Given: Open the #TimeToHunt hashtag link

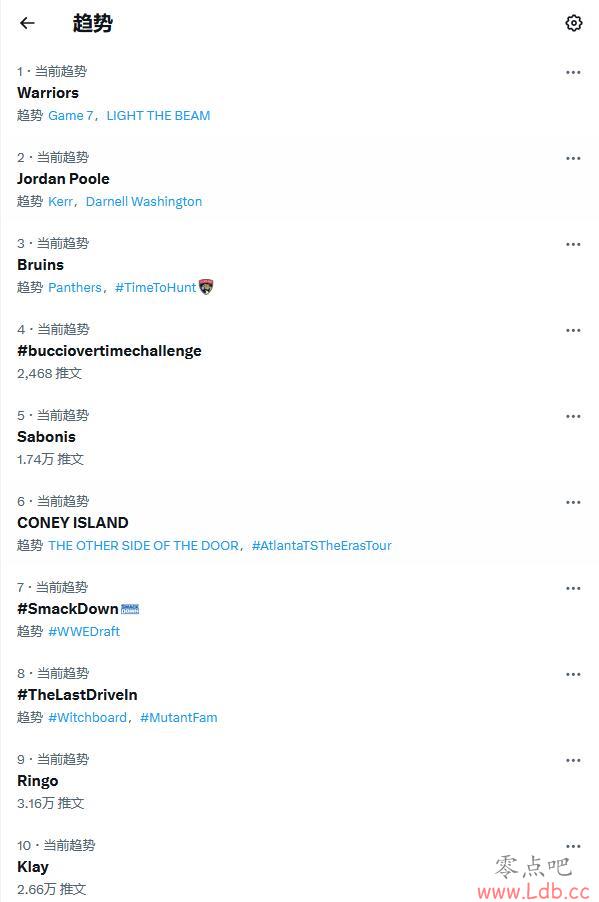Looking at the screenshot, I should coord(156,288).
